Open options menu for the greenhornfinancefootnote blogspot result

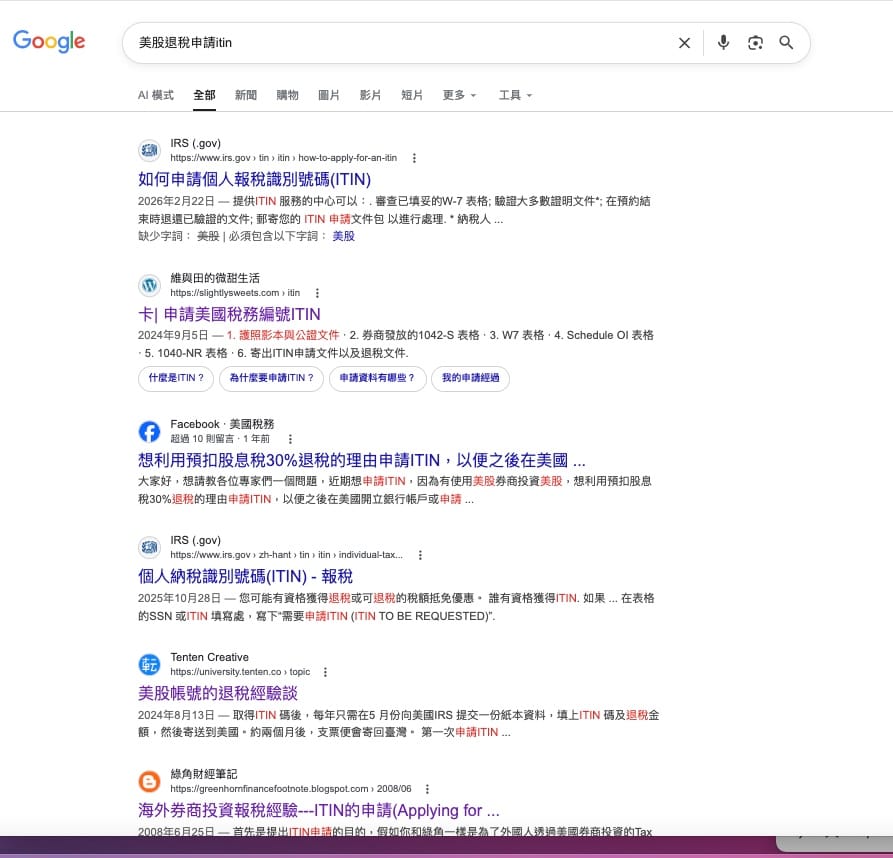click(427, 789)
